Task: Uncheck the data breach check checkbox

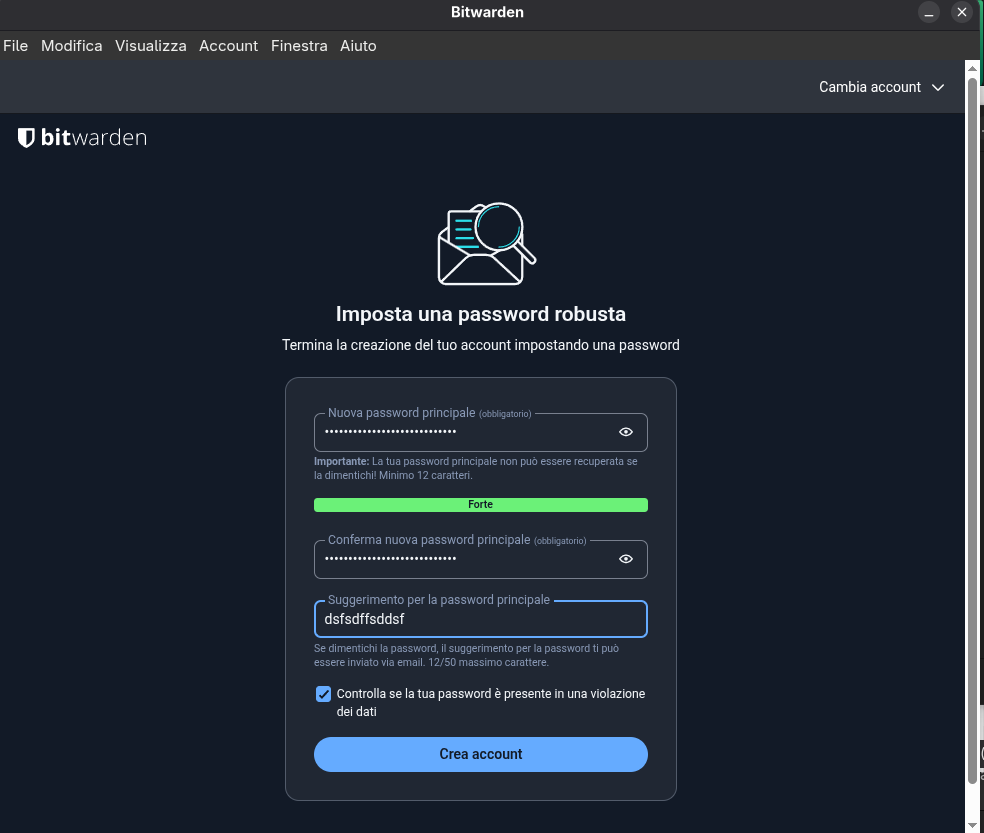Action: [323, 694]
